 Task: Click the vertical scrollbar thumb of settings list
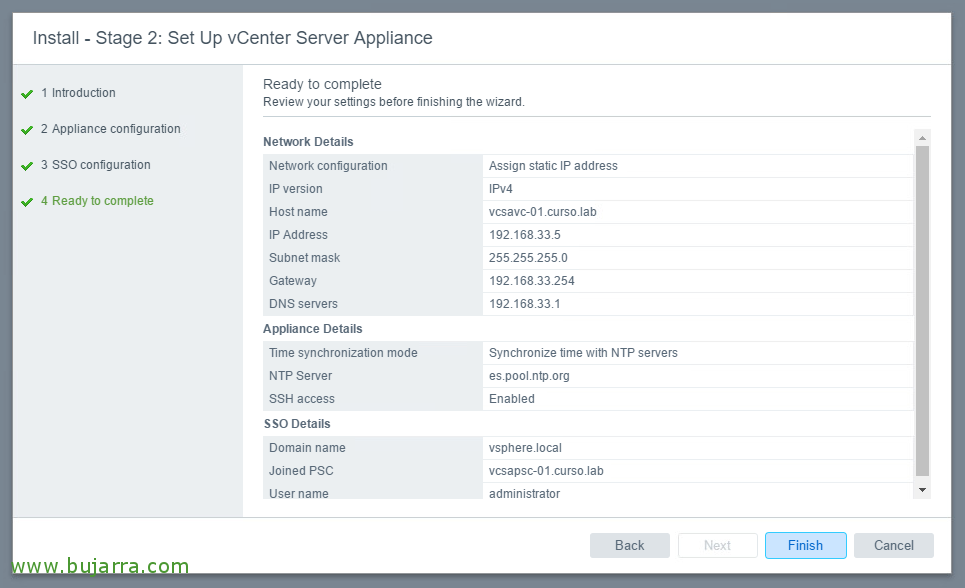(922, 311)
